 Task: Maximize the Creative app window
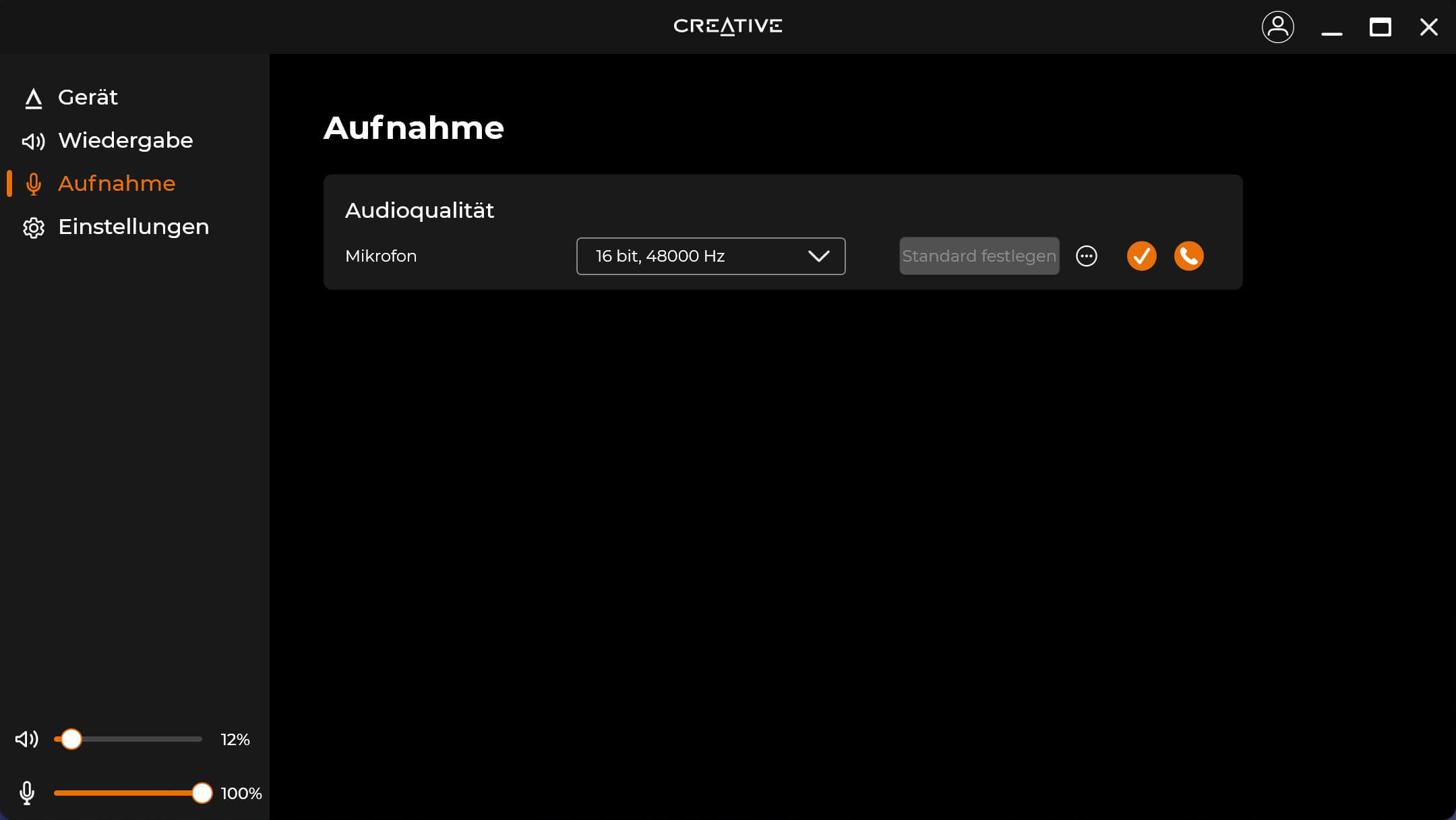[1380, 27]
